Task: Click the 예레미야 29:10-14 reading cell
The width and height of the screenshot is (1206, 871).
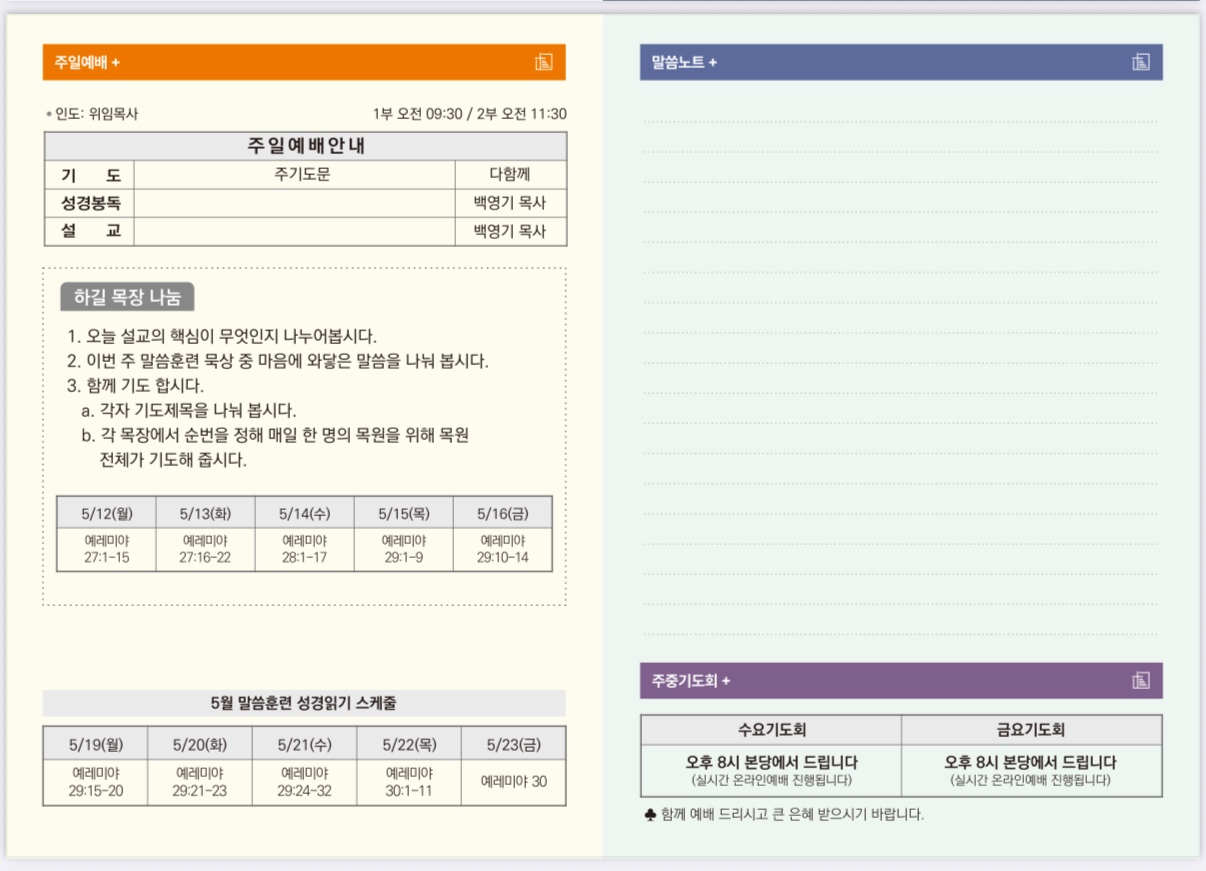Action: tap(502, 549)
